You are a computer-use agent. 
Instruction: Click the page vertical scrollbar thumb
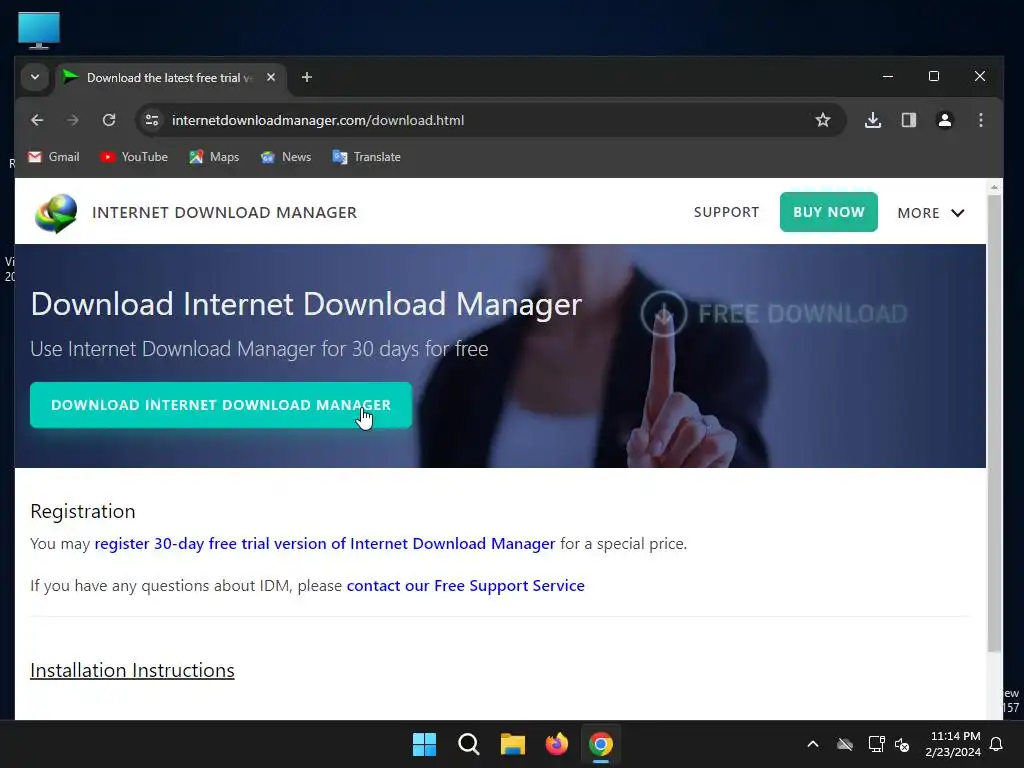pos(994,423)
